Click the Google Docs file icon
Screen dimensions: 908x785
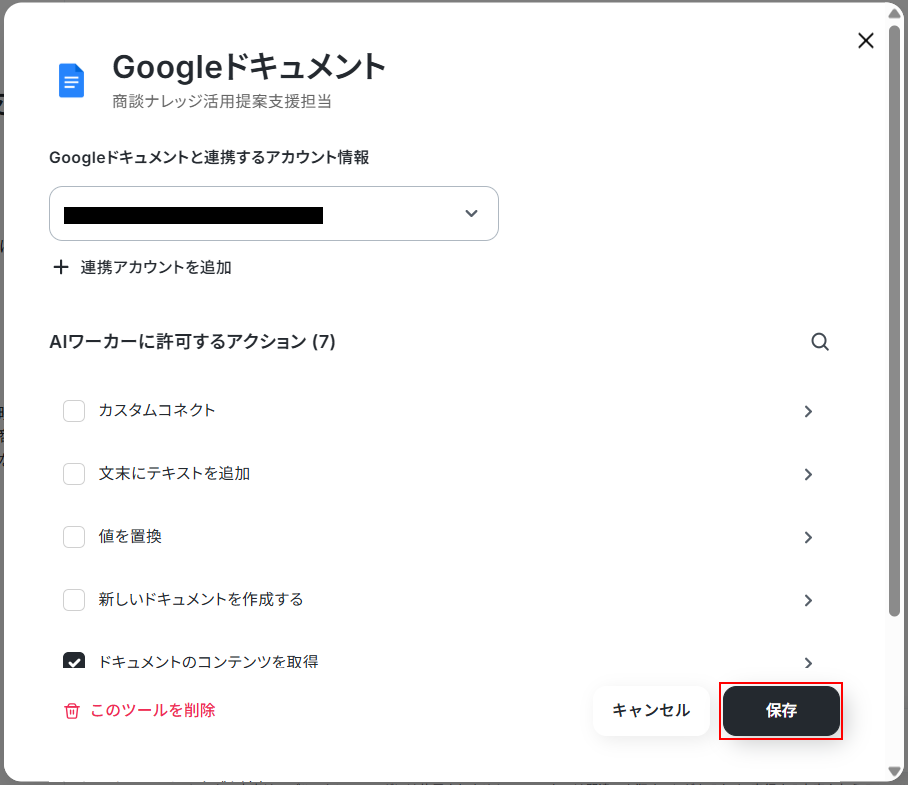click(x=71, y=80)
